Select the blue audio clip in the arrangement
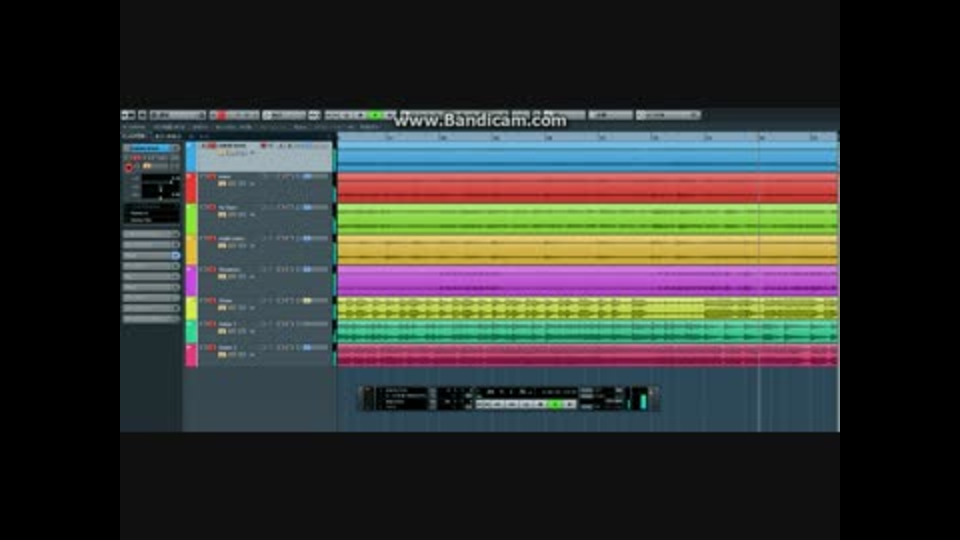The height and width of the screenshot is (540, 960). point(587,157)
